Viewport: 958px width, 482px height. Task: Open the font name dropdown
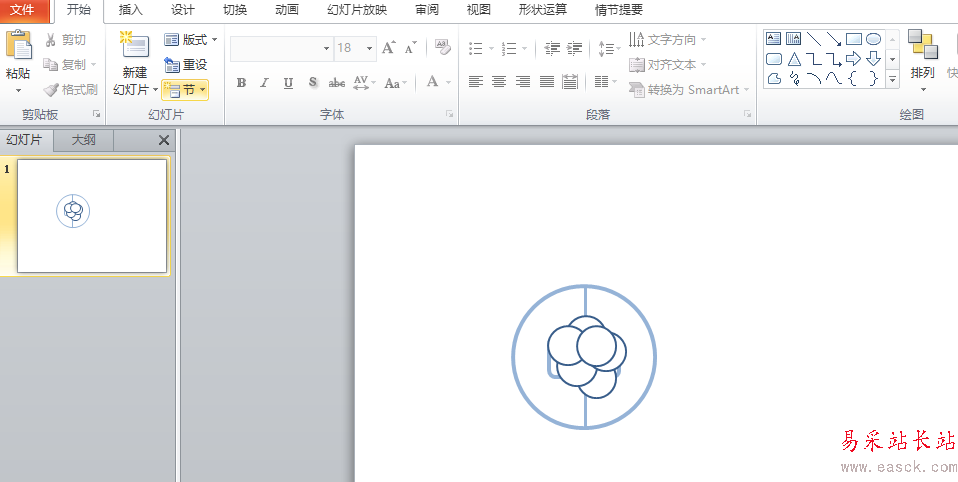(327, 48)
